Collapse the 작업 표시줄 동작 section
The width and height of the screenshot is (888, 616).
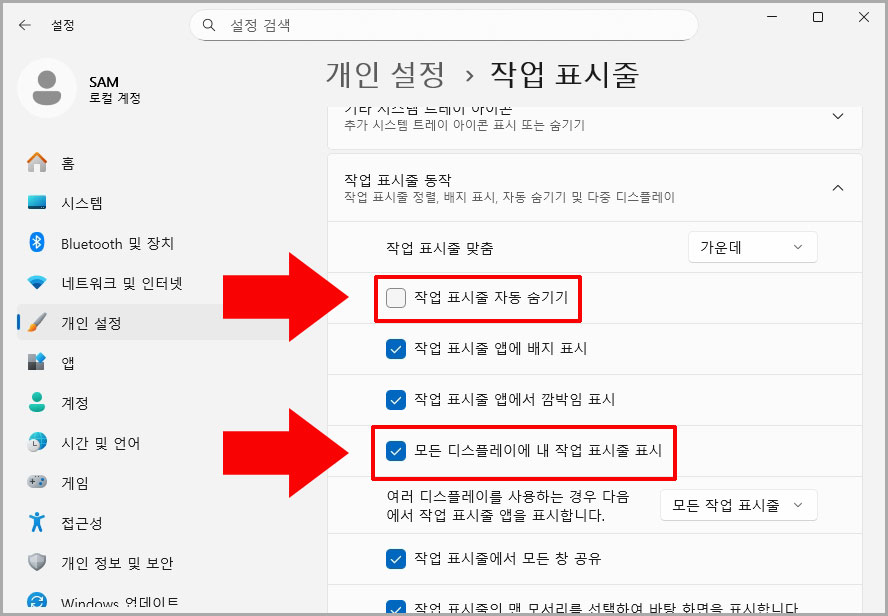click(838, 187)
